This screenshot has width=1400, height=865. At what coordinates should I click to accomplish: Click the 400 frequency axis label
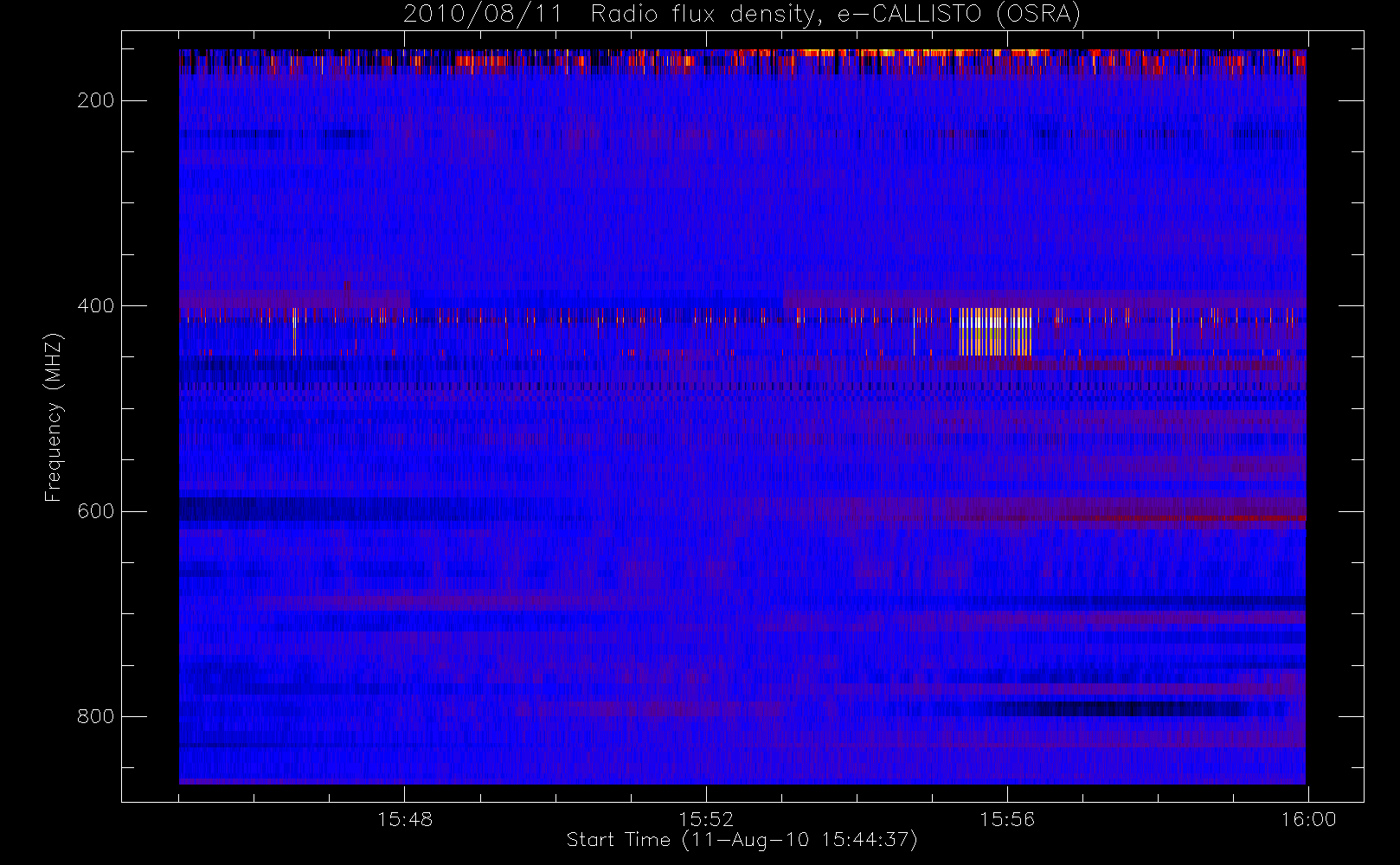point(95,305)
